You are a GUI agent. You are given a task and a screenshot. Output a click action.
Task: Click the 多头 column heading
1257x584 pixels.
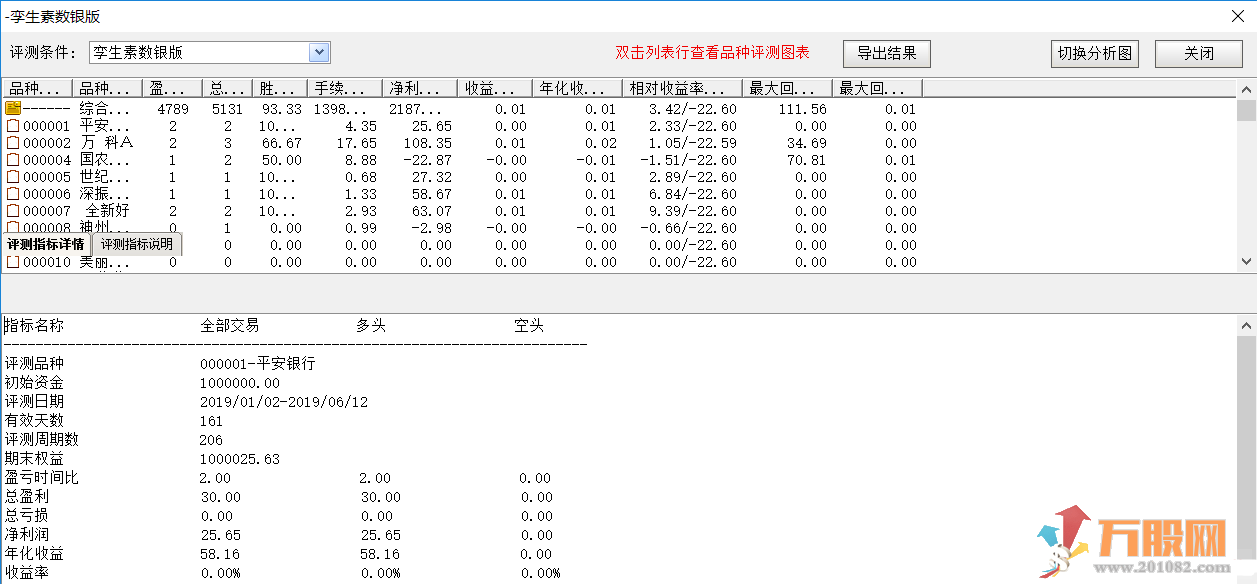[371, 326]
